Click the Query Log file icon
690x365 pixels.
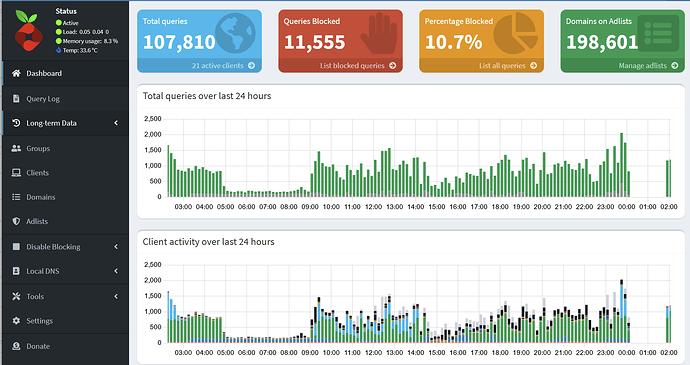(16, 99)
